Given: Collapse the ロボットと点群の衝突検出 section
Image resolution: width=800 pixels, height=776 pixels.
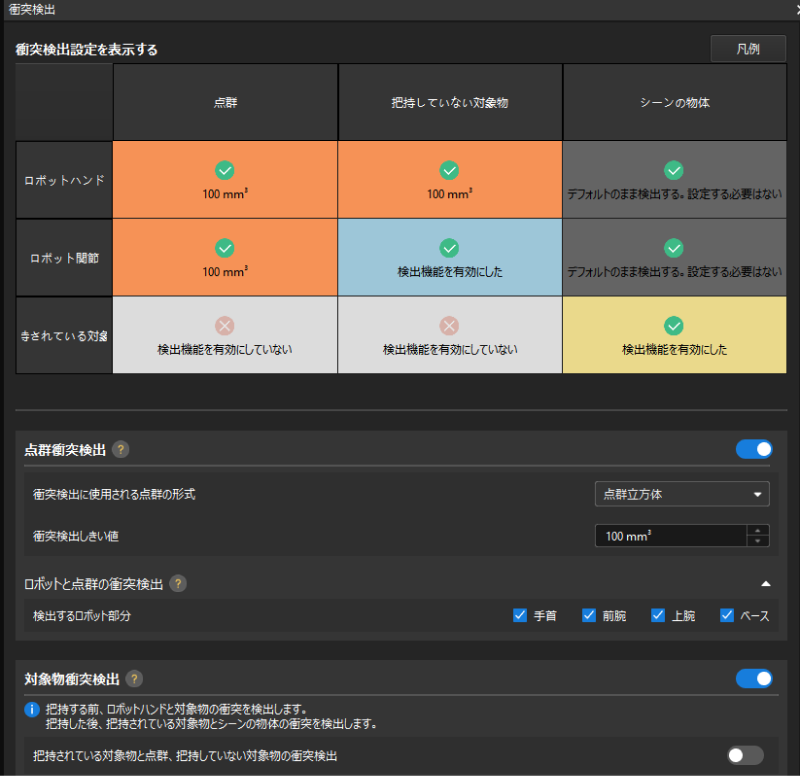Looking at the screenshot, I should coord(765,584).
